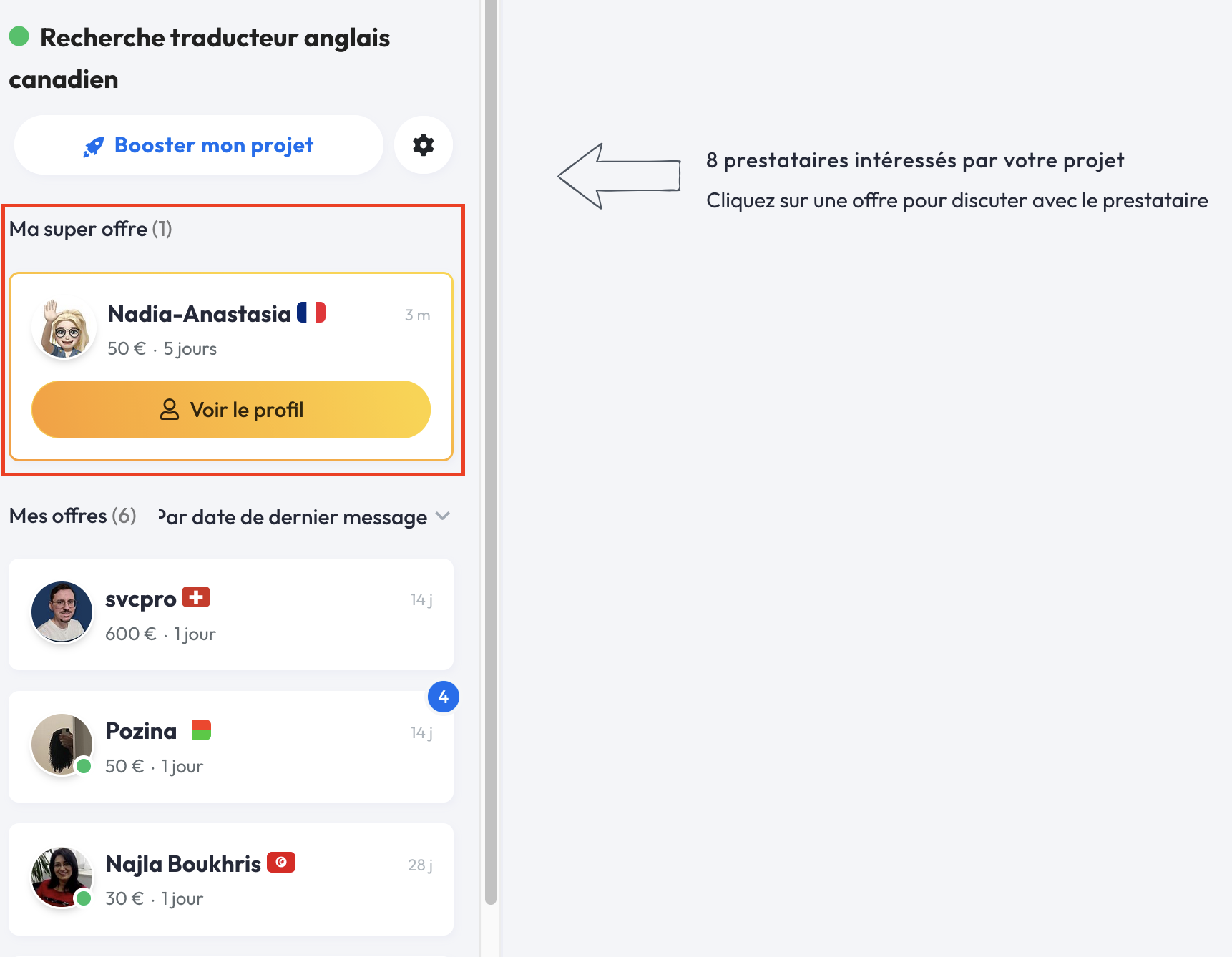Screen dimensions: 1232x957
Task: Click Booster mon projet button
Action: click(x=199, y=145)
